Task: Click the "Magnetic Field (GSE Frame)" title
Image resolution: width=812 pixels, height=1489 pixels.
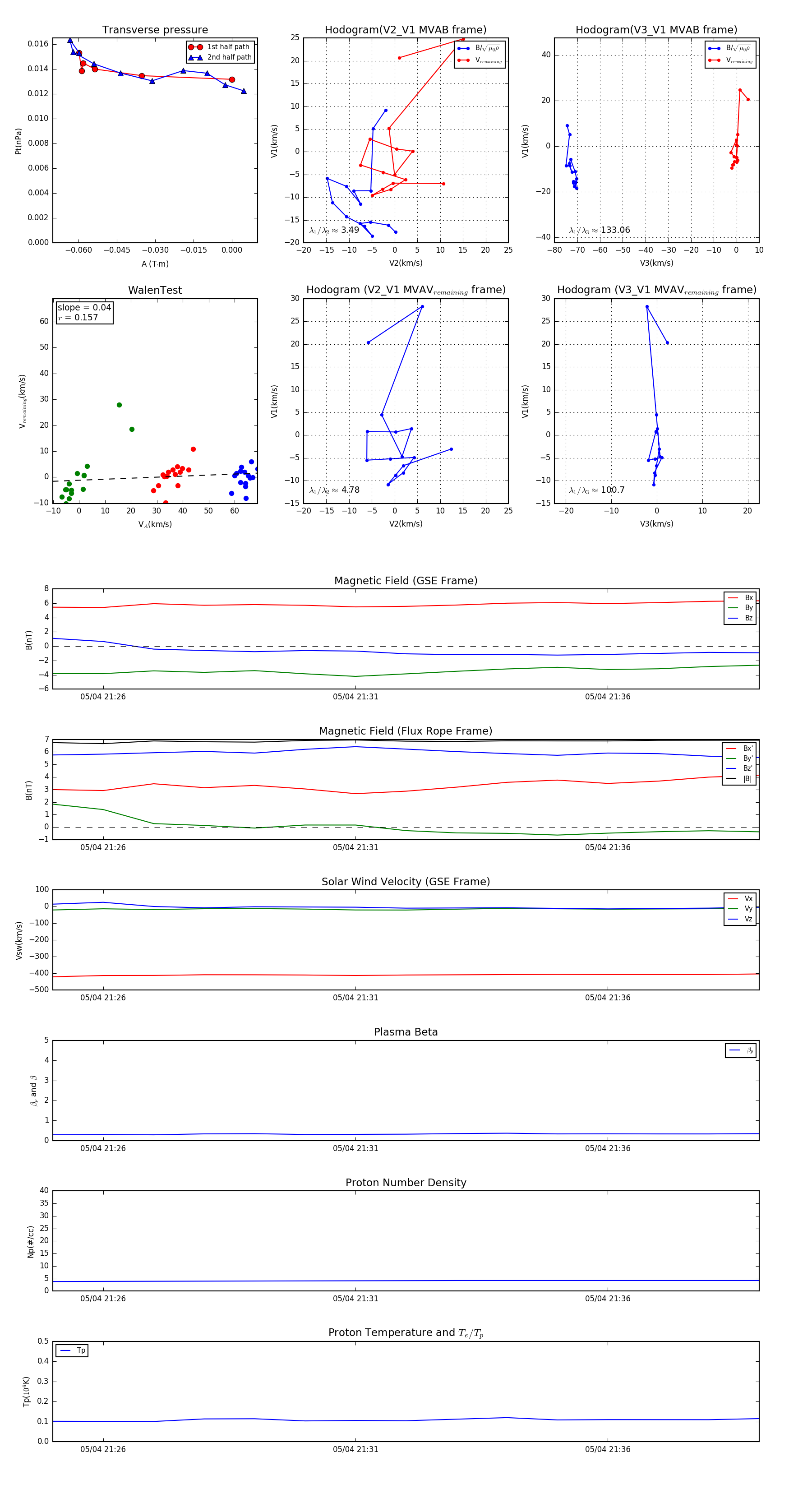Action: click(406, 581)
